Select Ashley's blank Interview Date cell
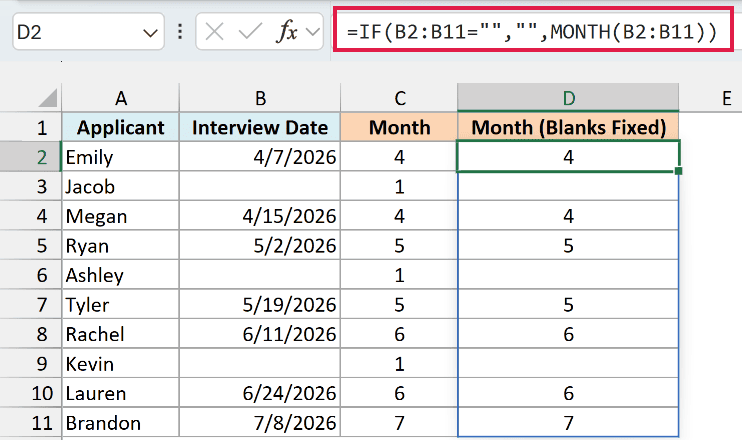This screenshot has height=440, width=742. click(260, 275)
